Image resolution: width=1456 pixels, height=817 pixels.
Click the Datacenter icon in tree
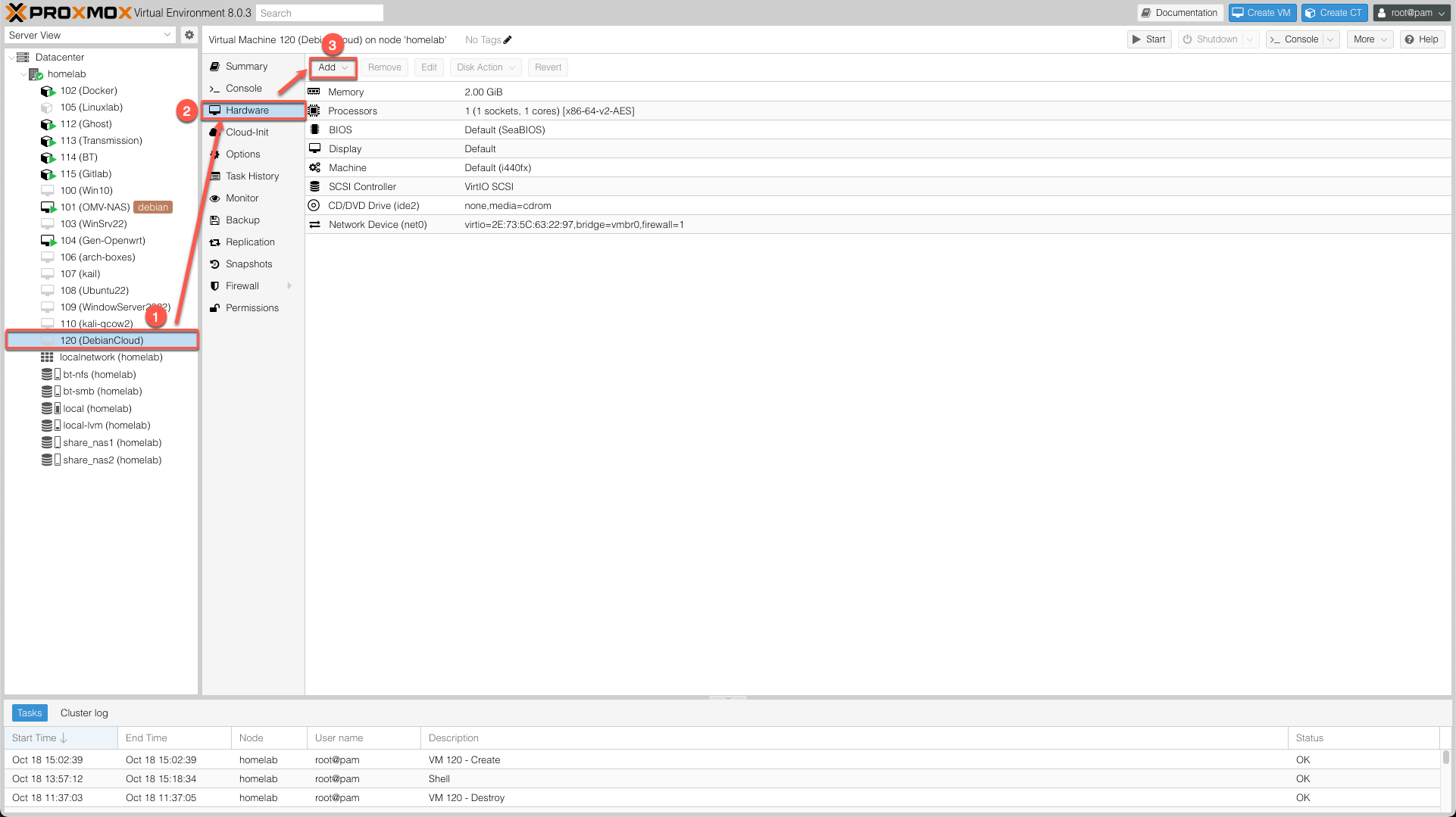point(23,57)
